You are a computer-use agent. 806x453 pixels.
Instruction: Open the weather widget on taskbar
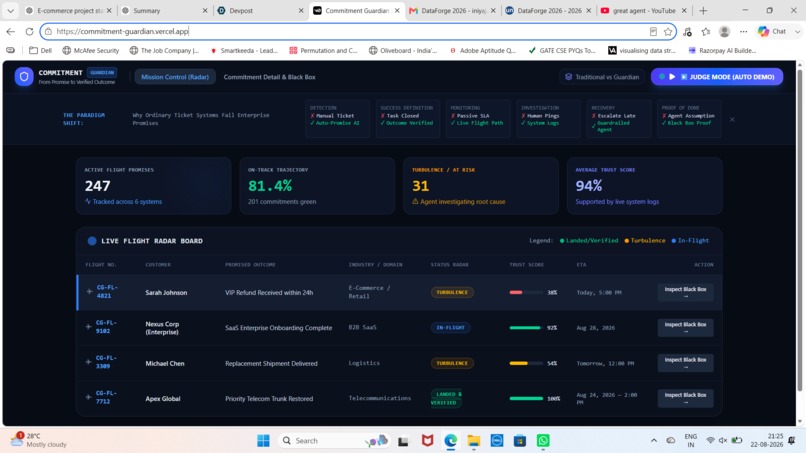click(x=39, y=440)
